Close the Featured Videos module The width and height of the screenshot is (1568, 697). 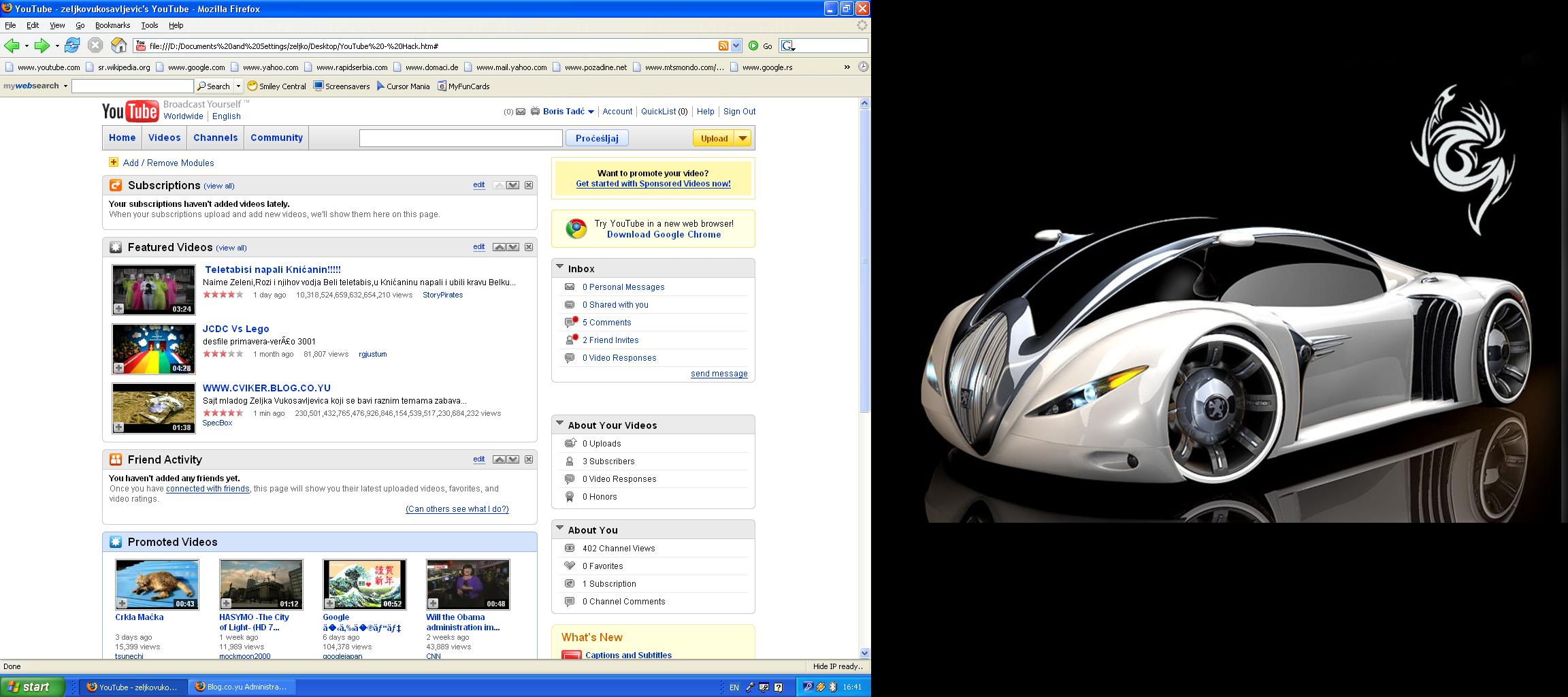tap(529, 247)
